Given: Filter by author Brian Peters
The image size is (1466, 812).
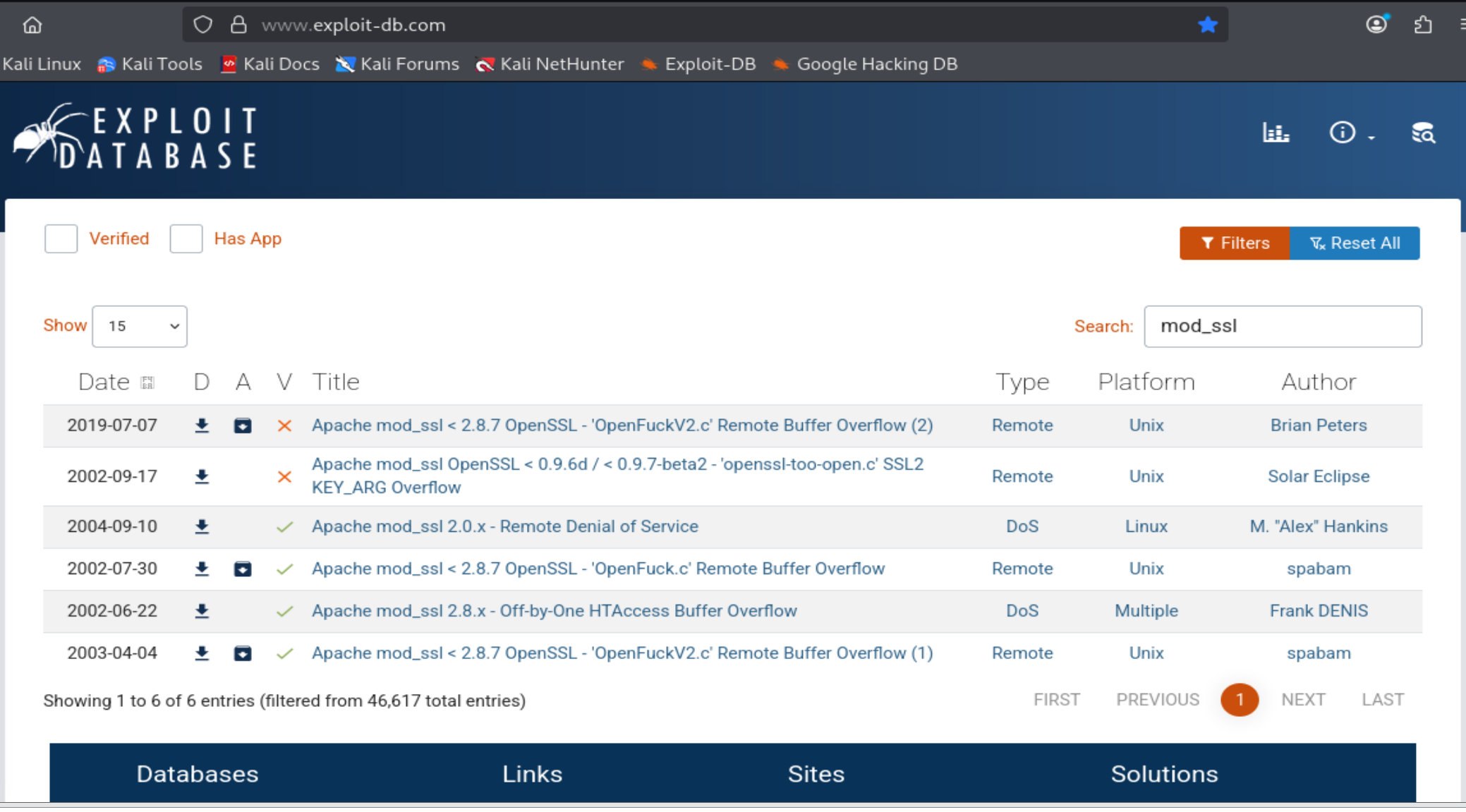Looking at the screenshot, I should click(x=1319, y=425).
